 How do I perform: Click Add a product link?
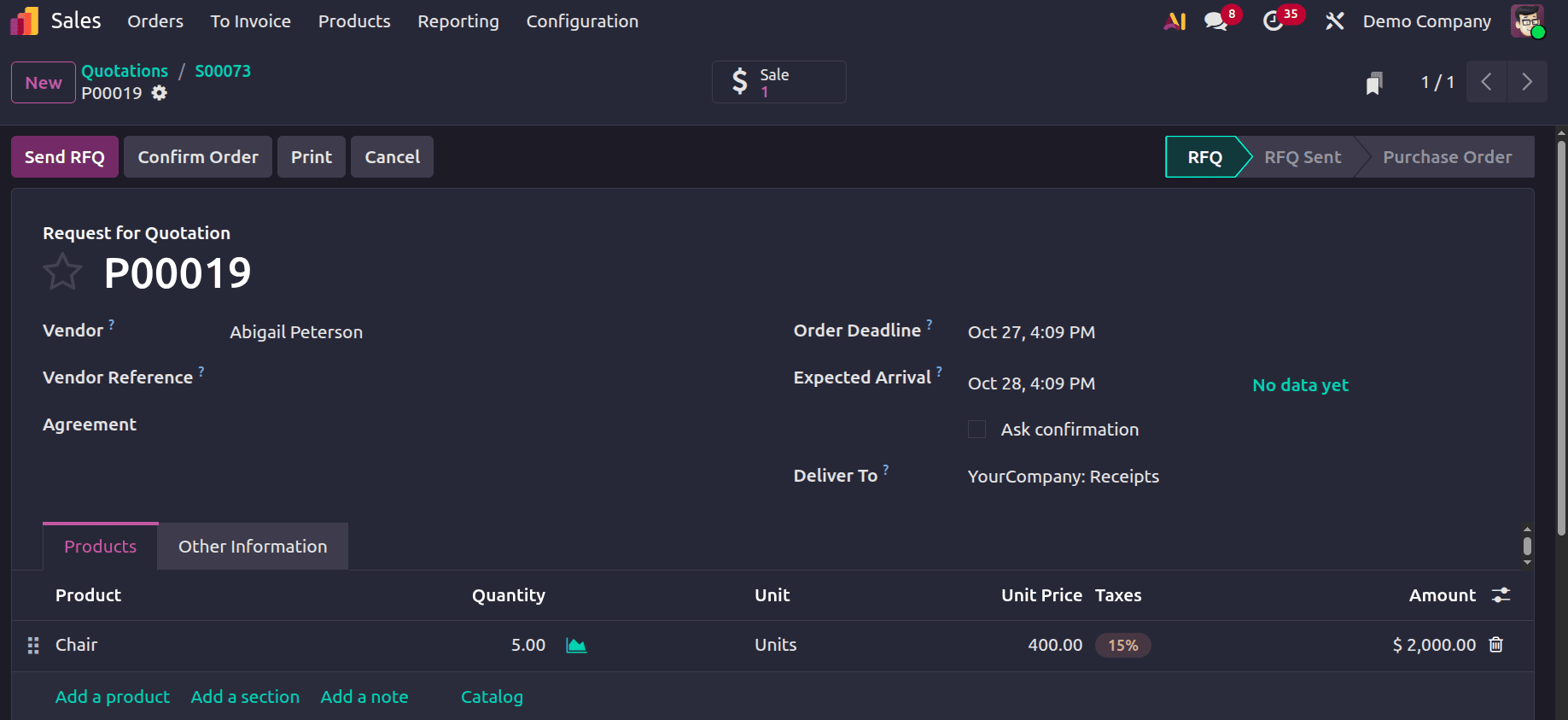click(113, 697)
